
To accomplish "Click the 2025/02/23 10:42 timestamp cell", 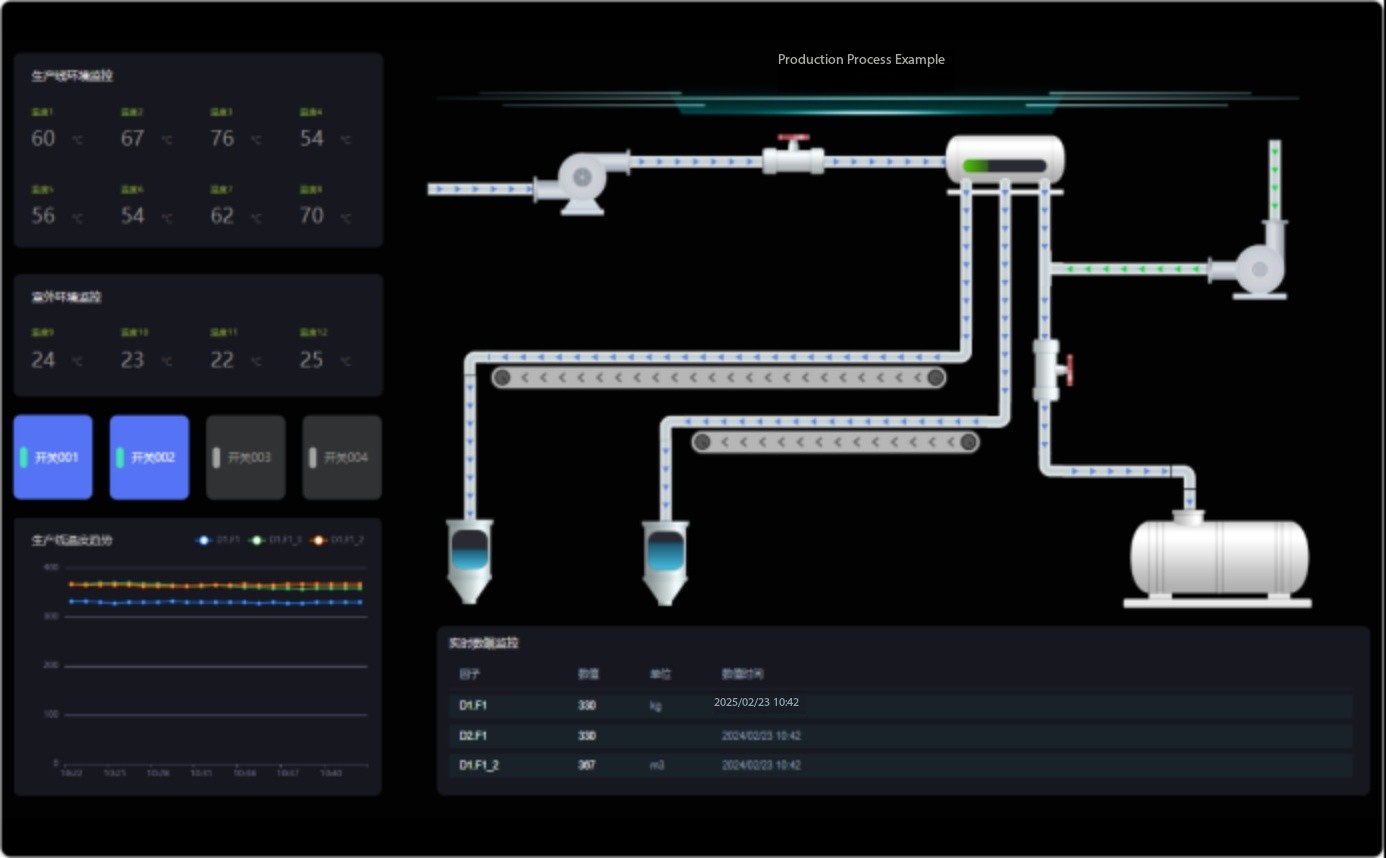I will 756,702.
